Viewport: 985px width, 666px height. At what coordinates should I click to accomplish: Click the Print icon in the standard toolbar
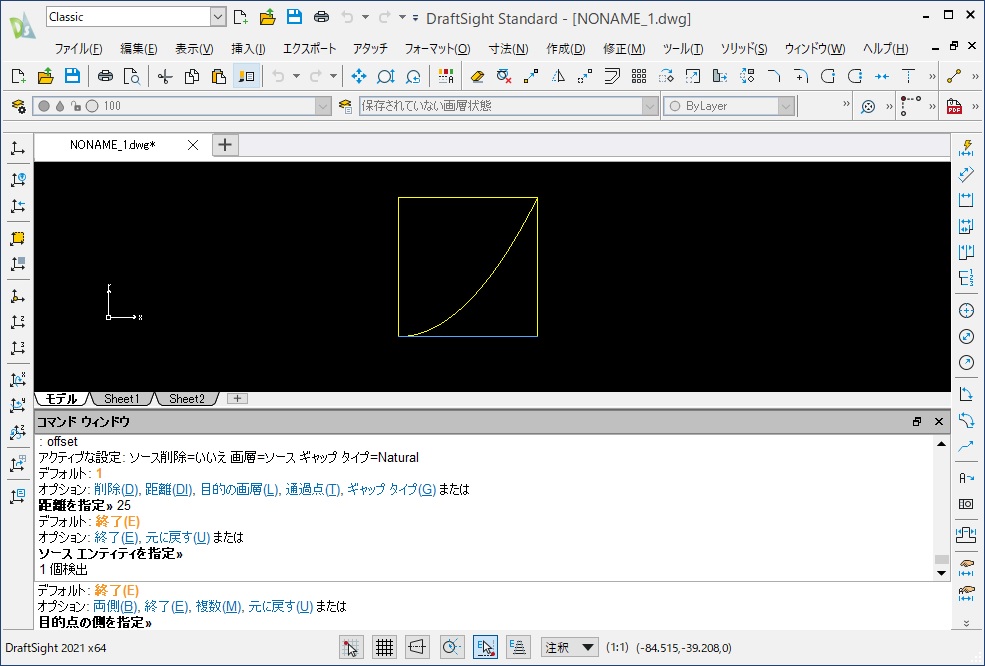[x=105, y=77]
